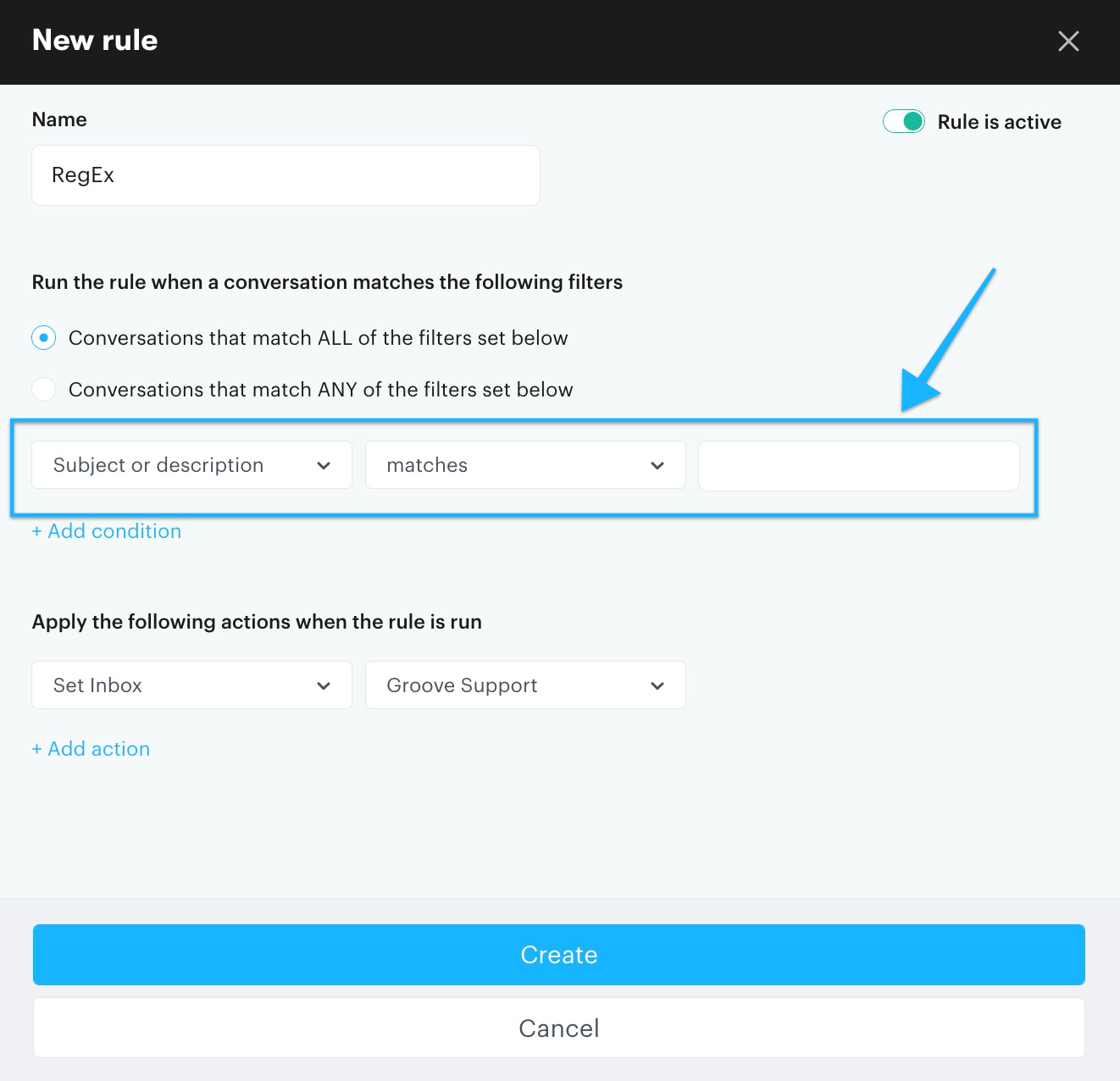Image resolution: width=1120 pixels, height=1081 pixels.
Task: Click the empty filter value field
Action: [858, 465]
